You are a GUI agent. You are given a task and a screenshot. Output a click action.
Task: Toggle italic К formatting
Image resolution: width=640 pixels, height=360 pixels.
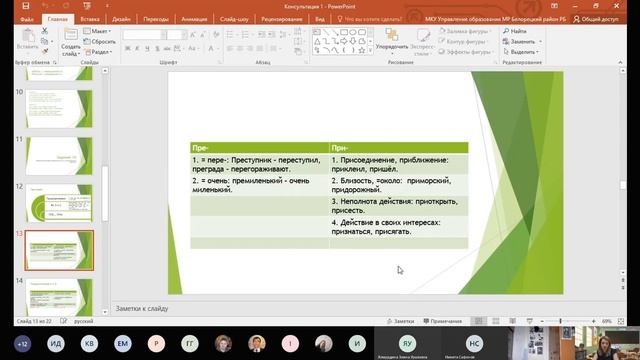137,49
